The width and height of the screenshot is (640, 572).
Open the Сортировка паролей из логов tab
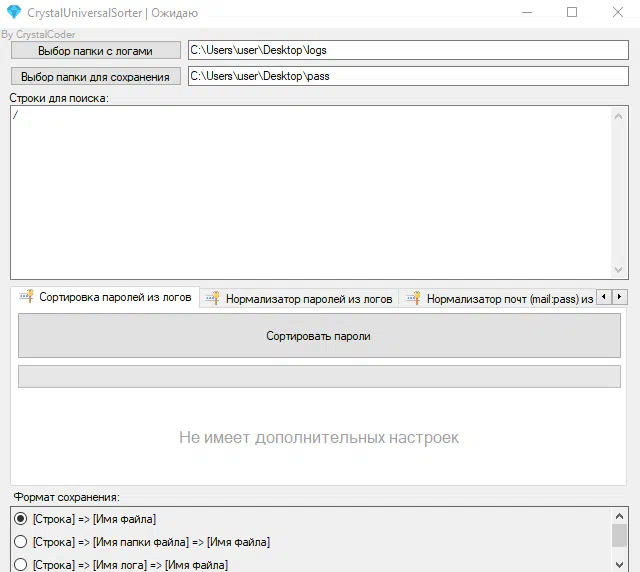click(x=105, y=297)
